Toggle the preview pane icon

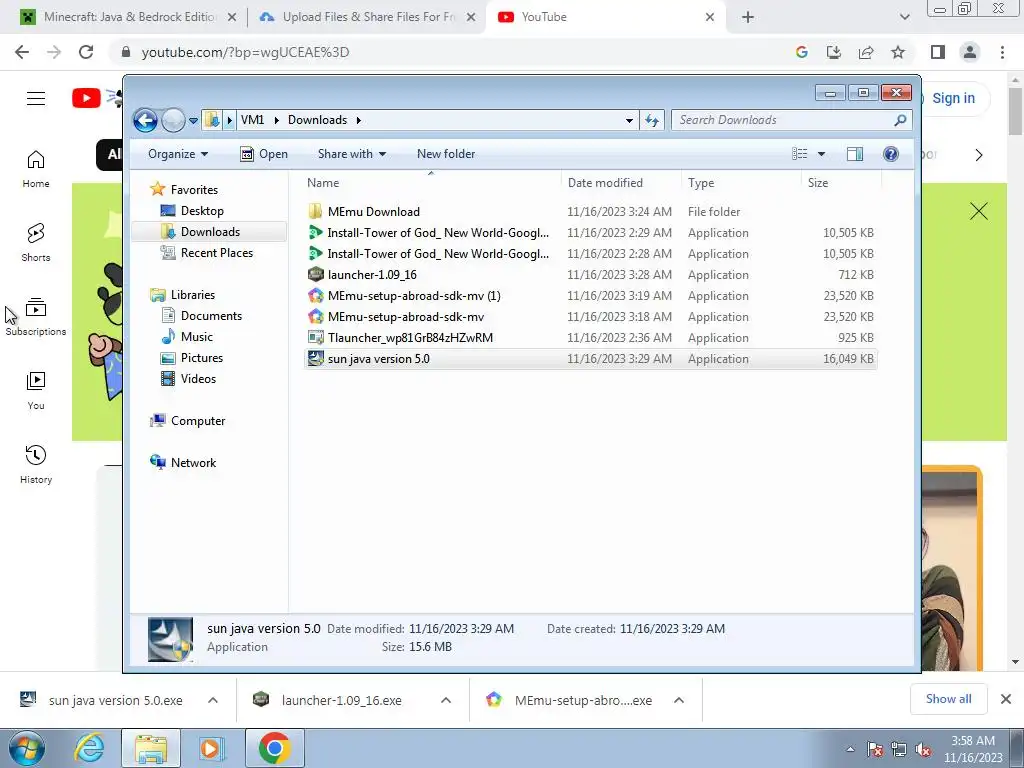click(x=854, y=154)
